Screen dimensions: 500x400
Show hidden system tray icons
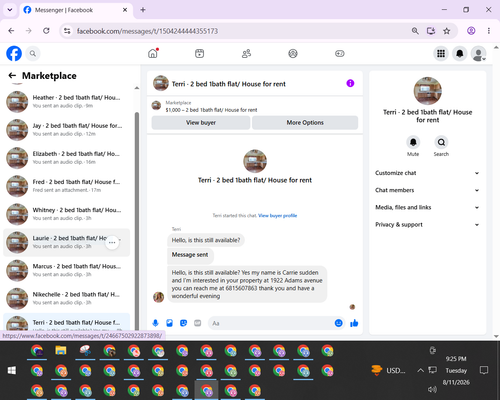421,370
